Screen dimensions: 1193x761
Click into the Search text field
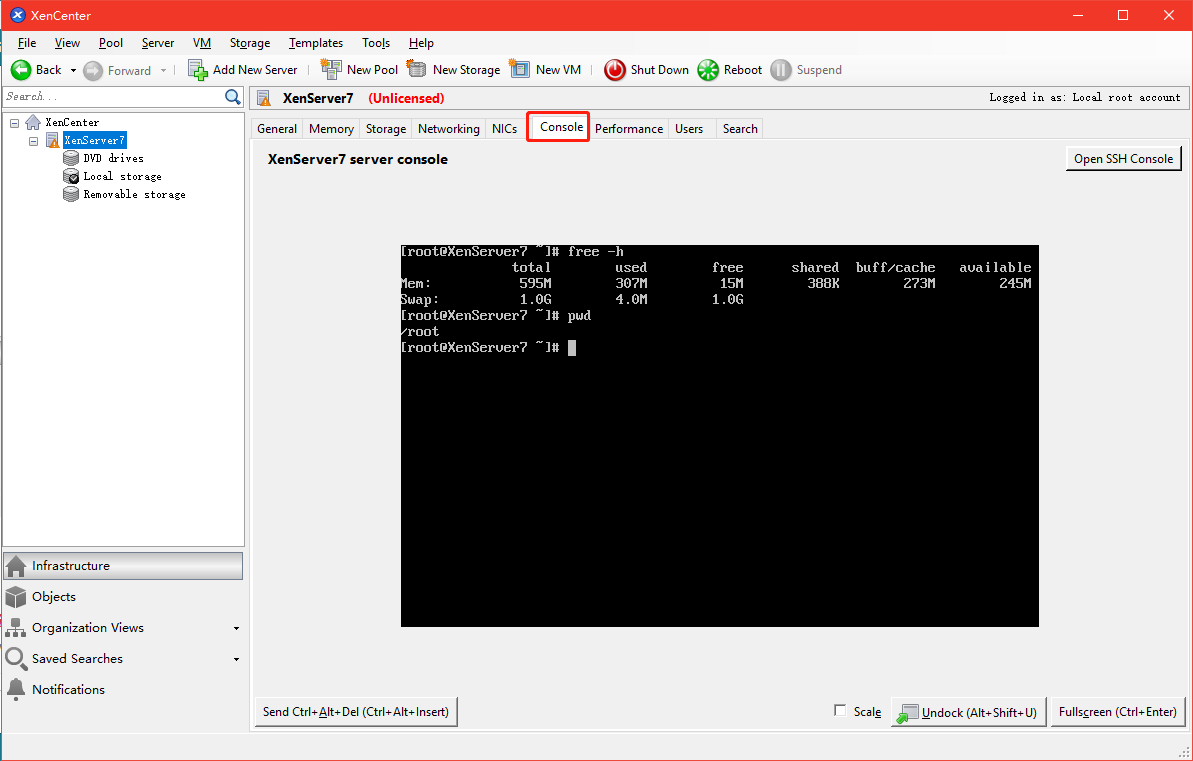point(114,97)
